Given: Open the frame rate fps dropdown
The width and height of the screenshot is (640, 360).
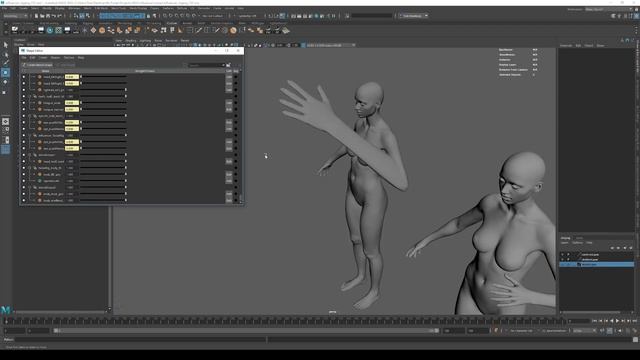Looking at the screenshot, I should [x=584, y=331].
